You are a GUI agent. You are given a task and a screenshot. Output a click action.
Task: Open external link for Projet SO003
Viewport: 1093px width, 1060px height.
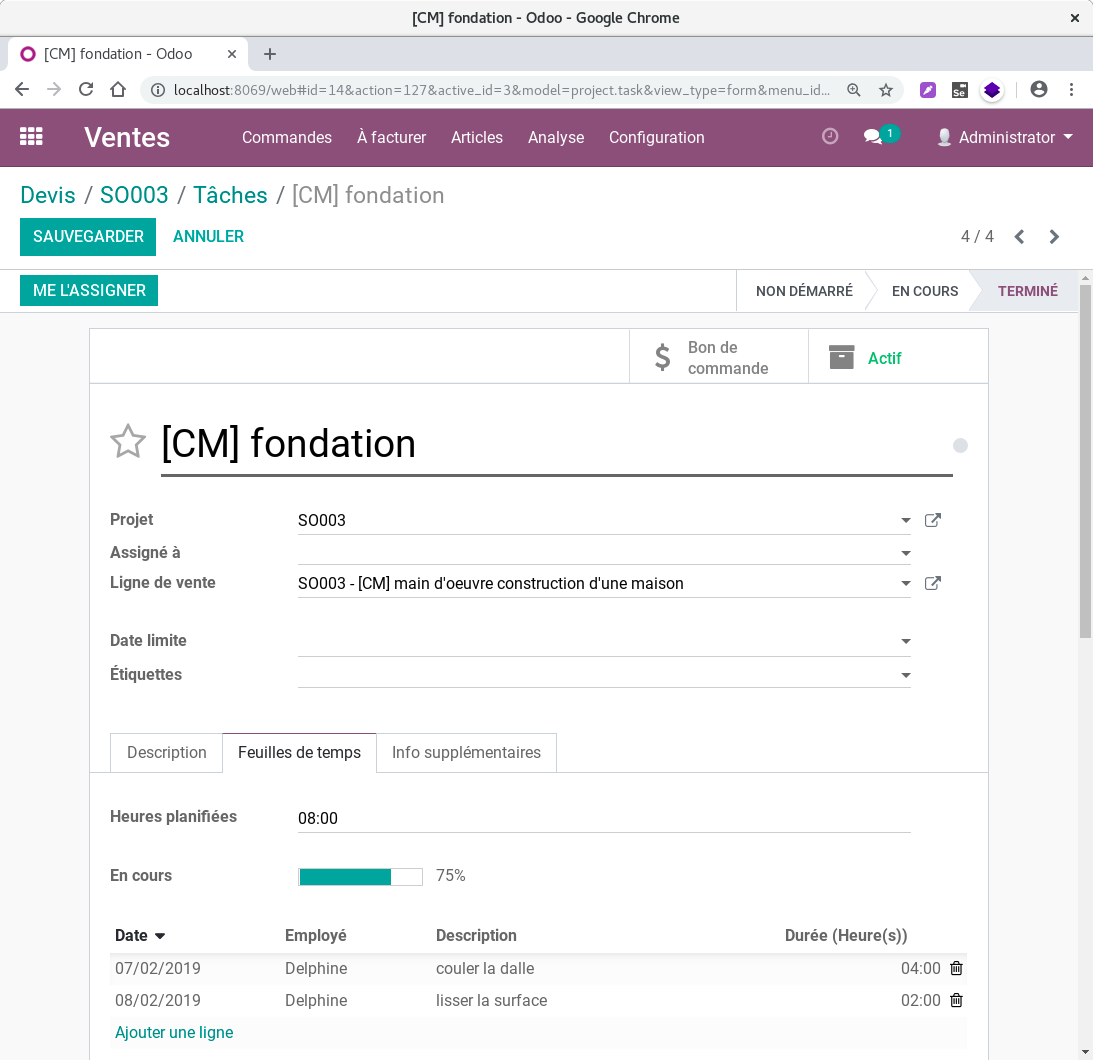coord(933,520)
